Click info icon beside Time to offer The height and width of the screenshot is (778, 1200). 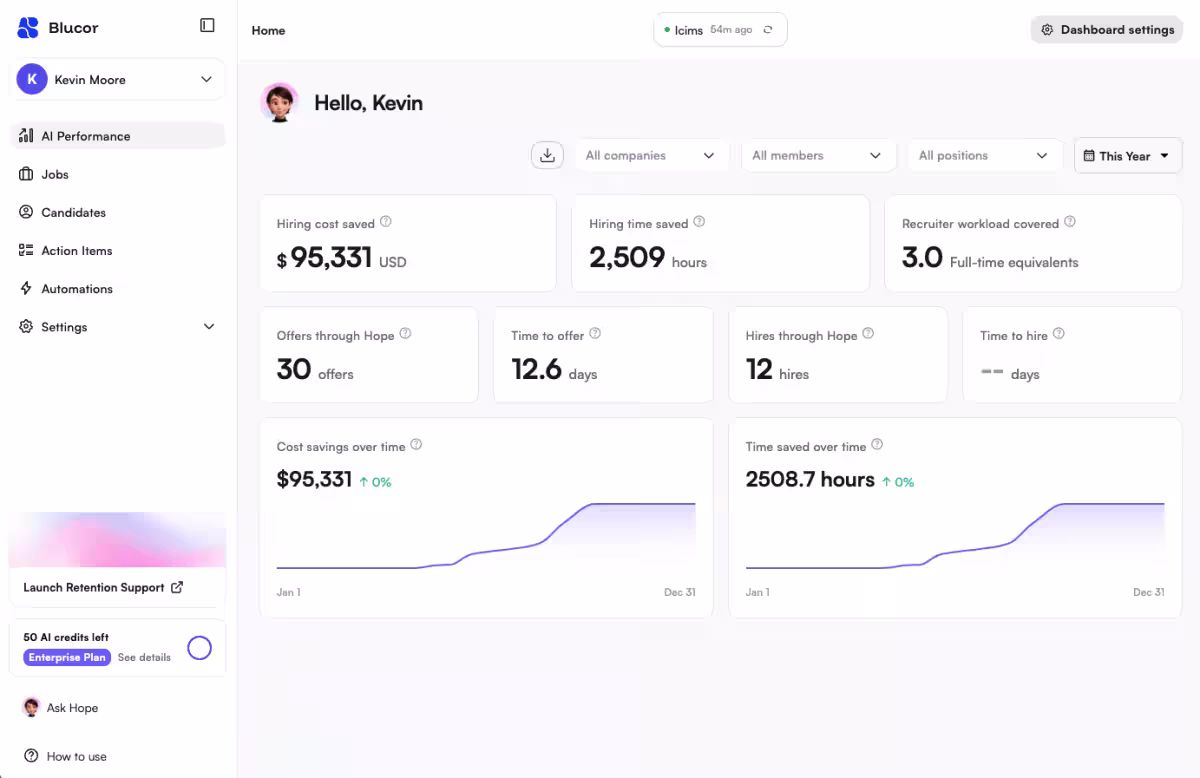tap(595, 334)
